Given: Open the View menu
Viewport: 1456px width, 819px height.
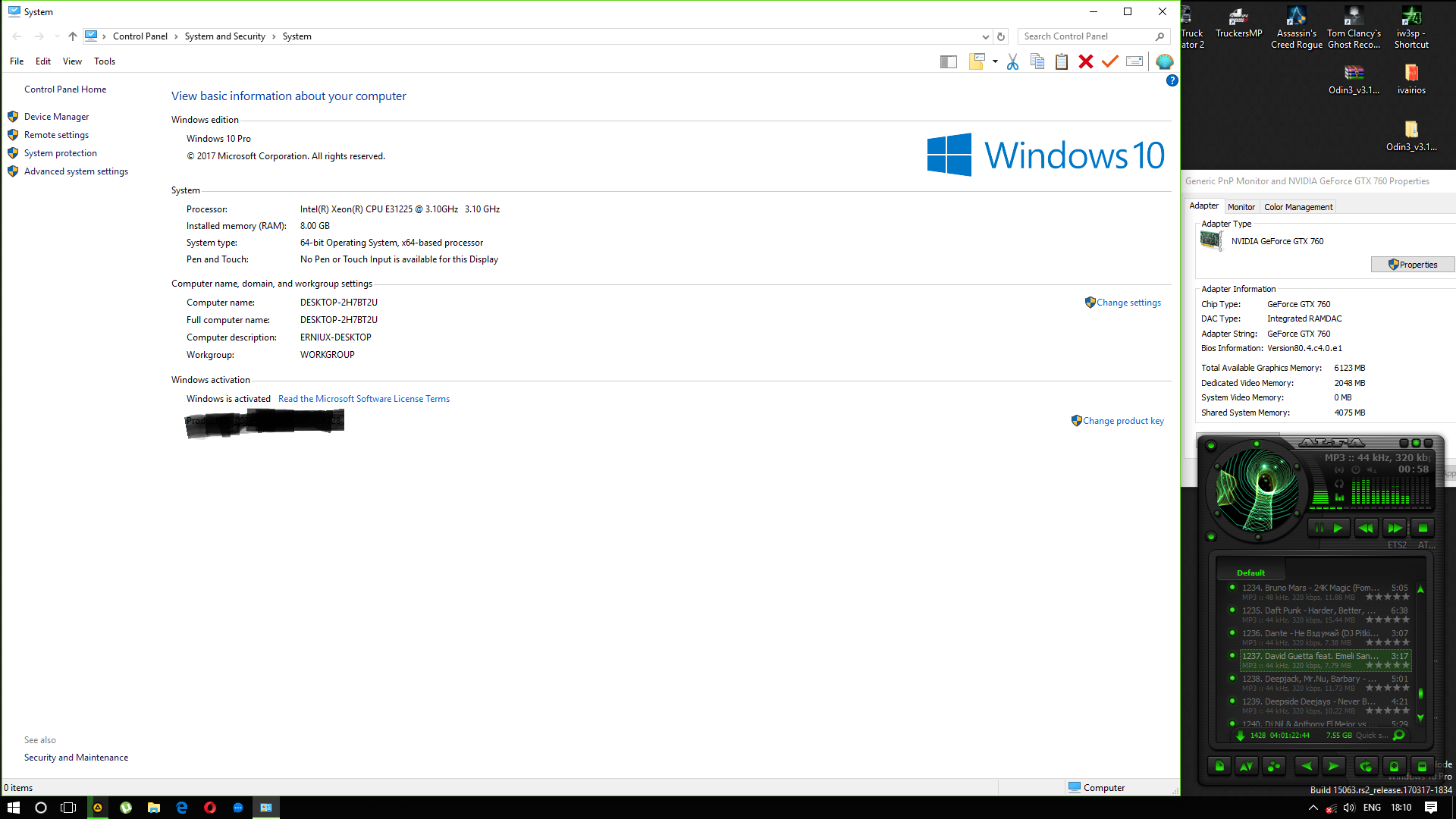Looking at the screenshot, I should (x=72, y=61).
